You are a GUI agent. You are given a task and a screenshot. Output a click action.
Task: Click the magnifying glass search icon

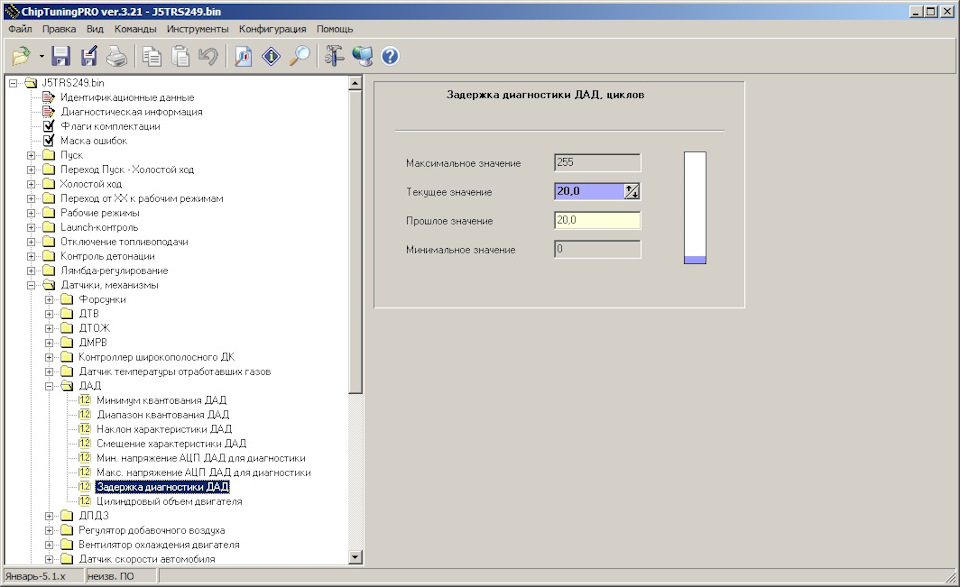[x=299, y=56]
